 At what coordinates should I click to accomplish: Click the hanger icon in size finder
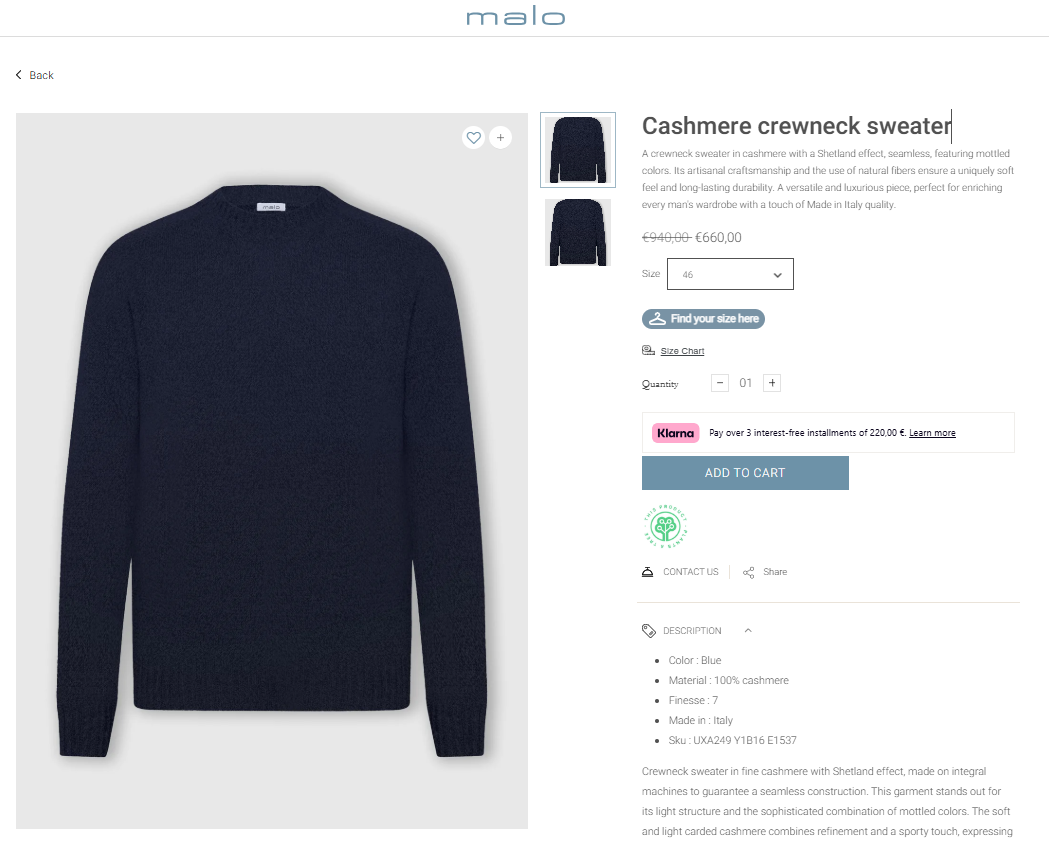(657, 319)
